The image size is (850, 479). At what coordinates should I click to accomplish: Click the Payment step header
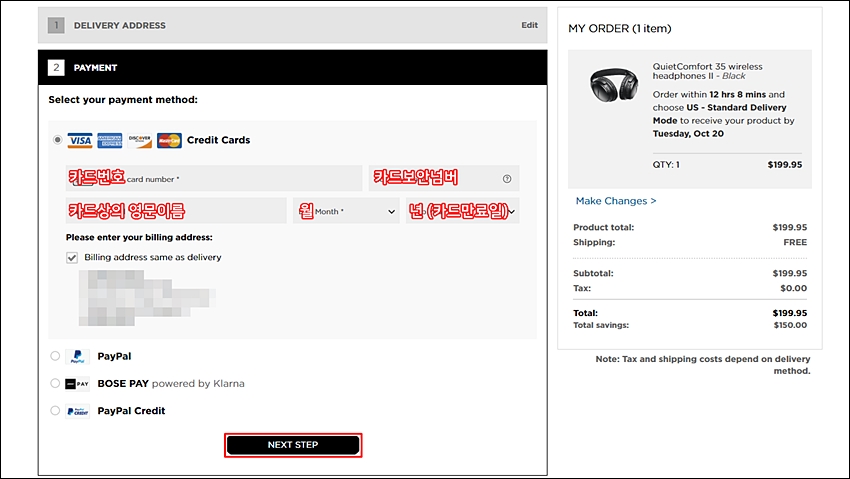[x=292, y=68]
